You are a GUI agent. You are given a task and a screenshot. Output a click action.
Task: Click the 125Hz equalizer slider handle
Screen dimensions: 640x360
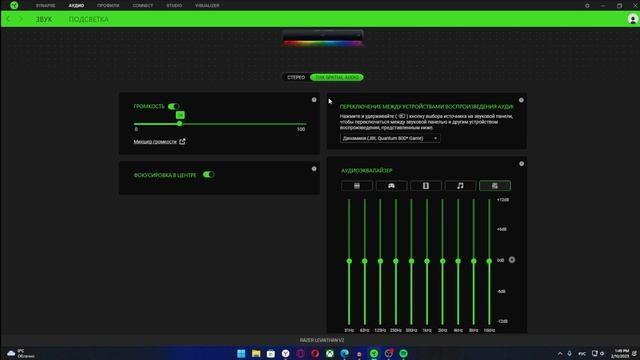[380, 261]
